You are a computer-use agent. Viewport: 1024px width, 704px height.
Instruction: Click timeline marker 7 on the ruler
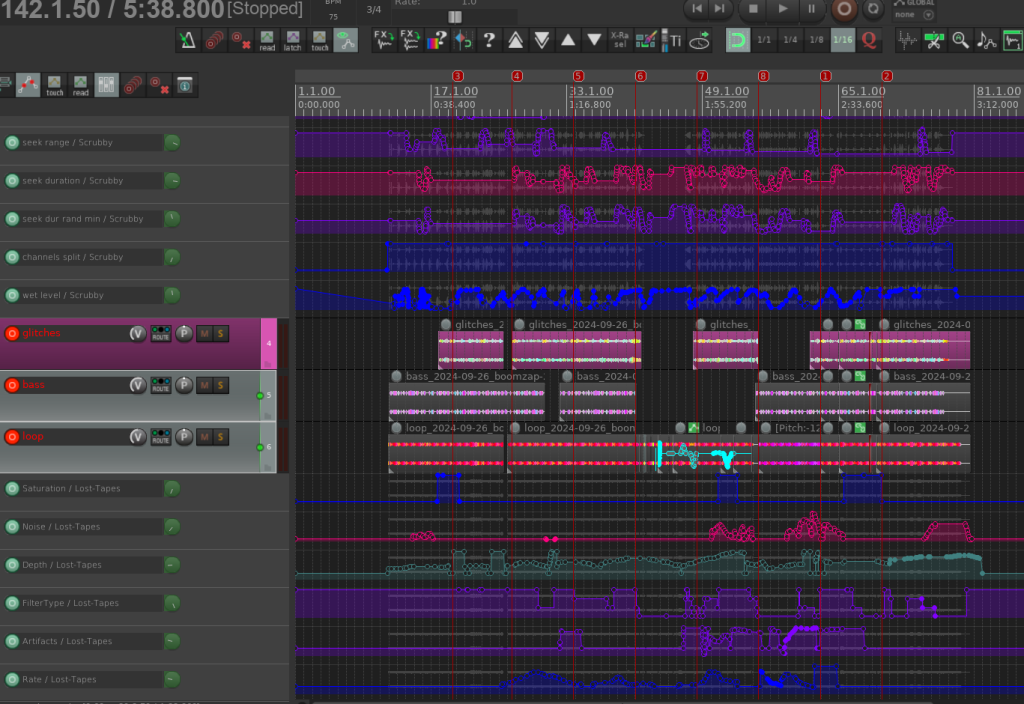pyautogui.click(x=701, y=75)
